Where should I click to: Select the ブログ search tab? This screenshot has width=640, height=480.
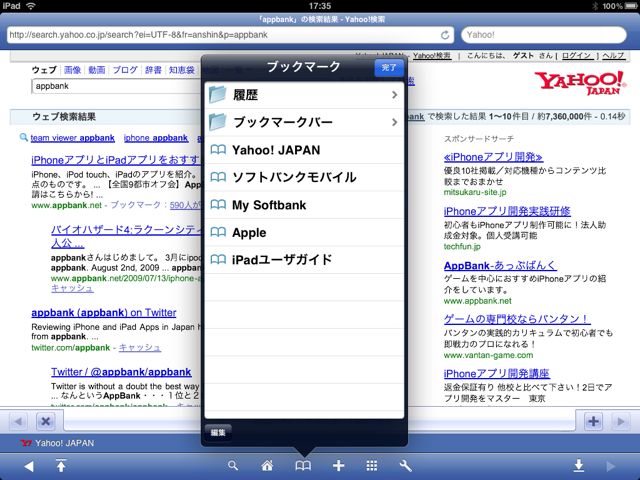(125, 70)
